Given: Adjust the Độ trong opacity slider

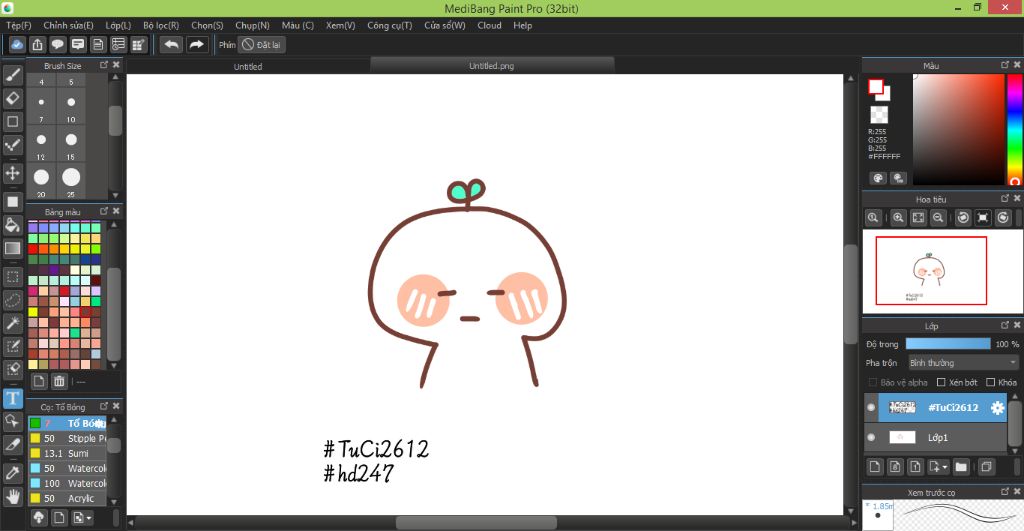Looking at the screenshot, I should click(948, 344).
